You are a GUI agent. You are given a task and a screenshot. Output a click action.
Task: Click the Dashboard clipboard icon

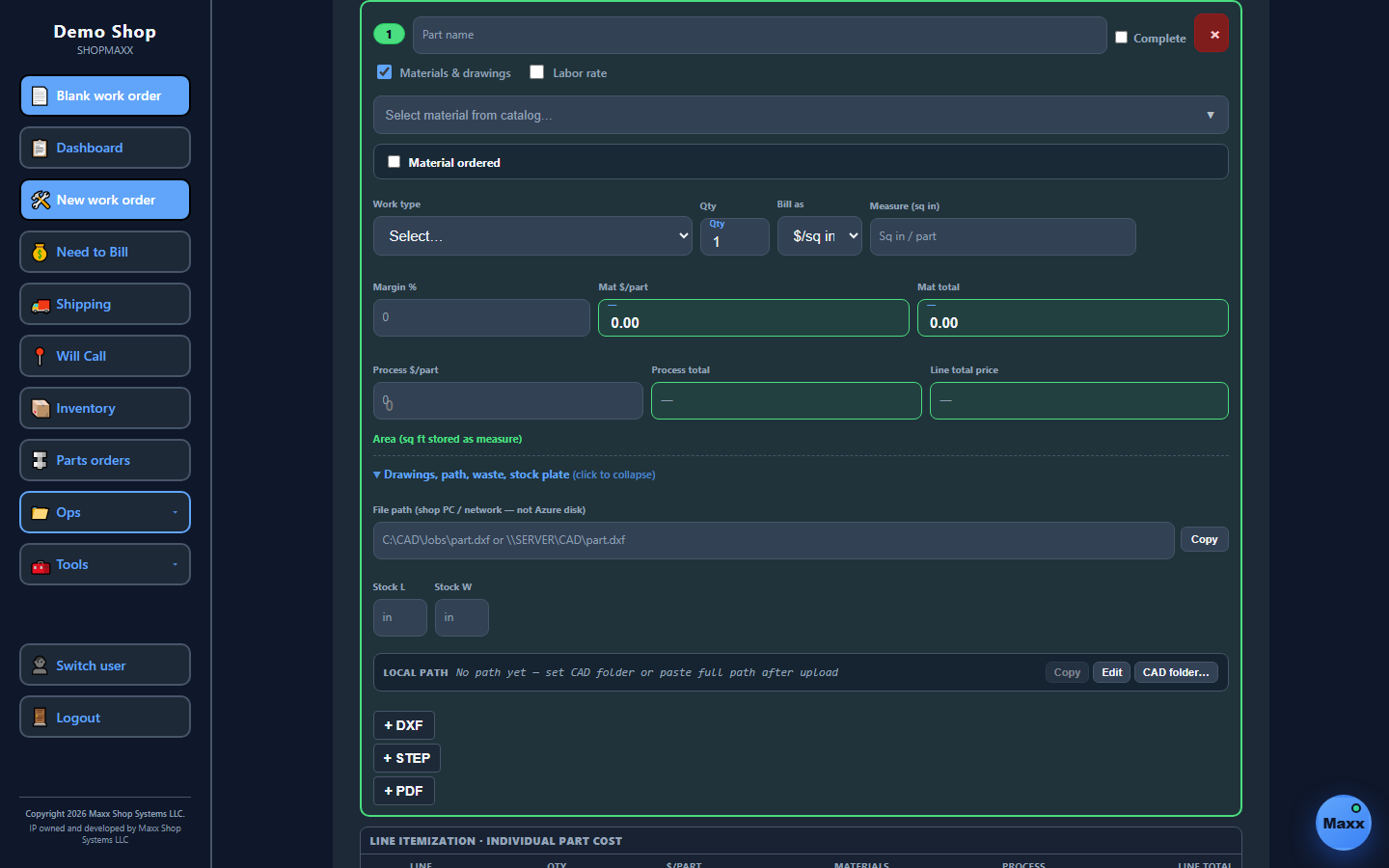point(40,149)
